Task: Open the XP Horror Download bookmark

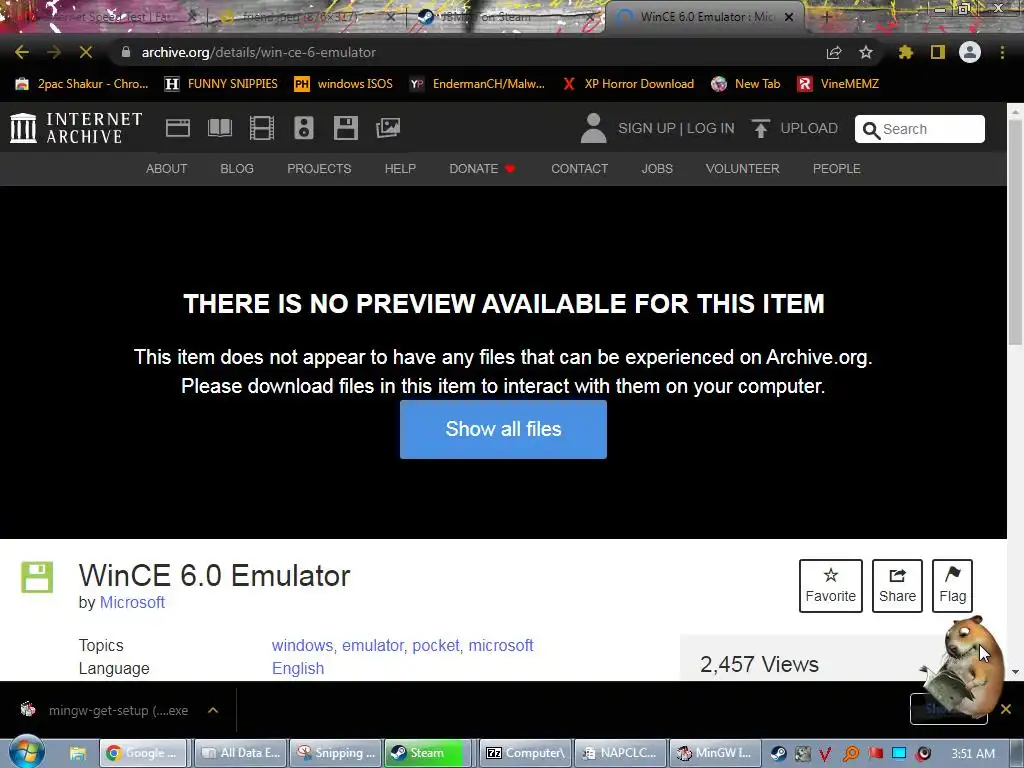Action: [x=628, y=84]
